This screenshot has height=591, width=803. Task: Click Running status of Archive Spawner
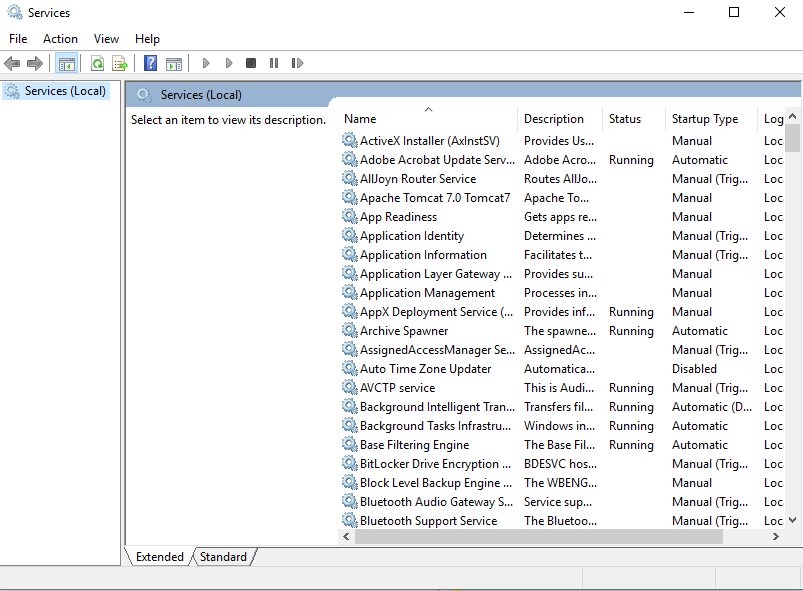tap(631, 331)
